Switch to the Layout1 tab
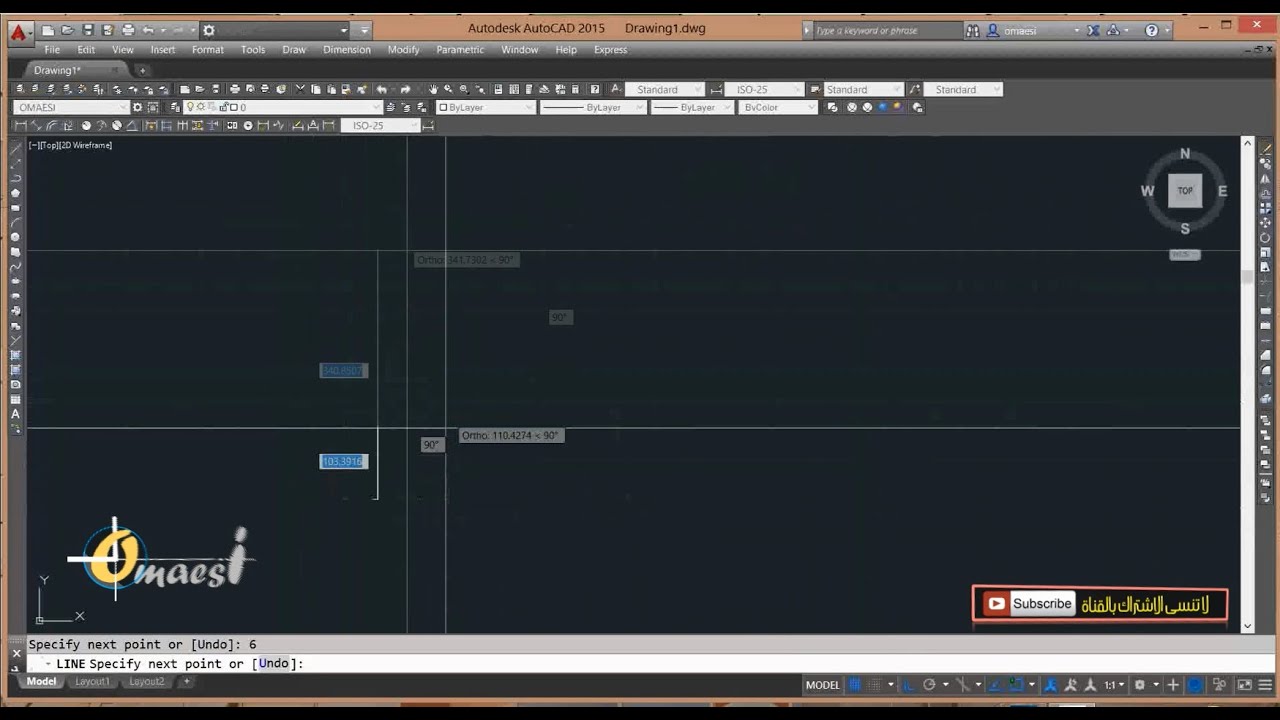This screenshot has height=720, width=1280. (x=92, y=682)
